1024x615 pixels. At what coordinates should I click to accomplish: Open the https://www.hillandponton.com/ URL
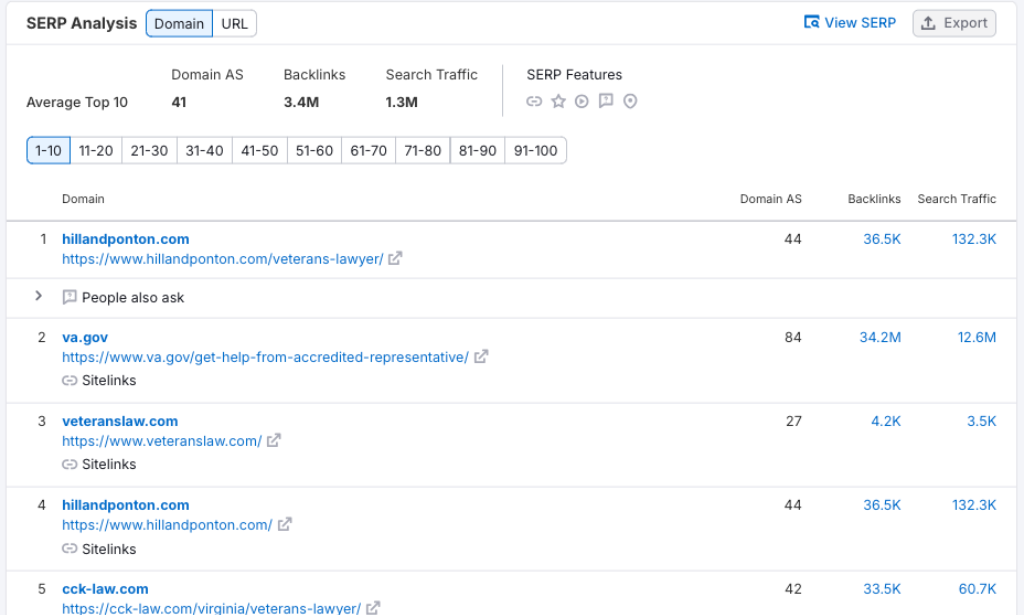click(x=167, y=525)
